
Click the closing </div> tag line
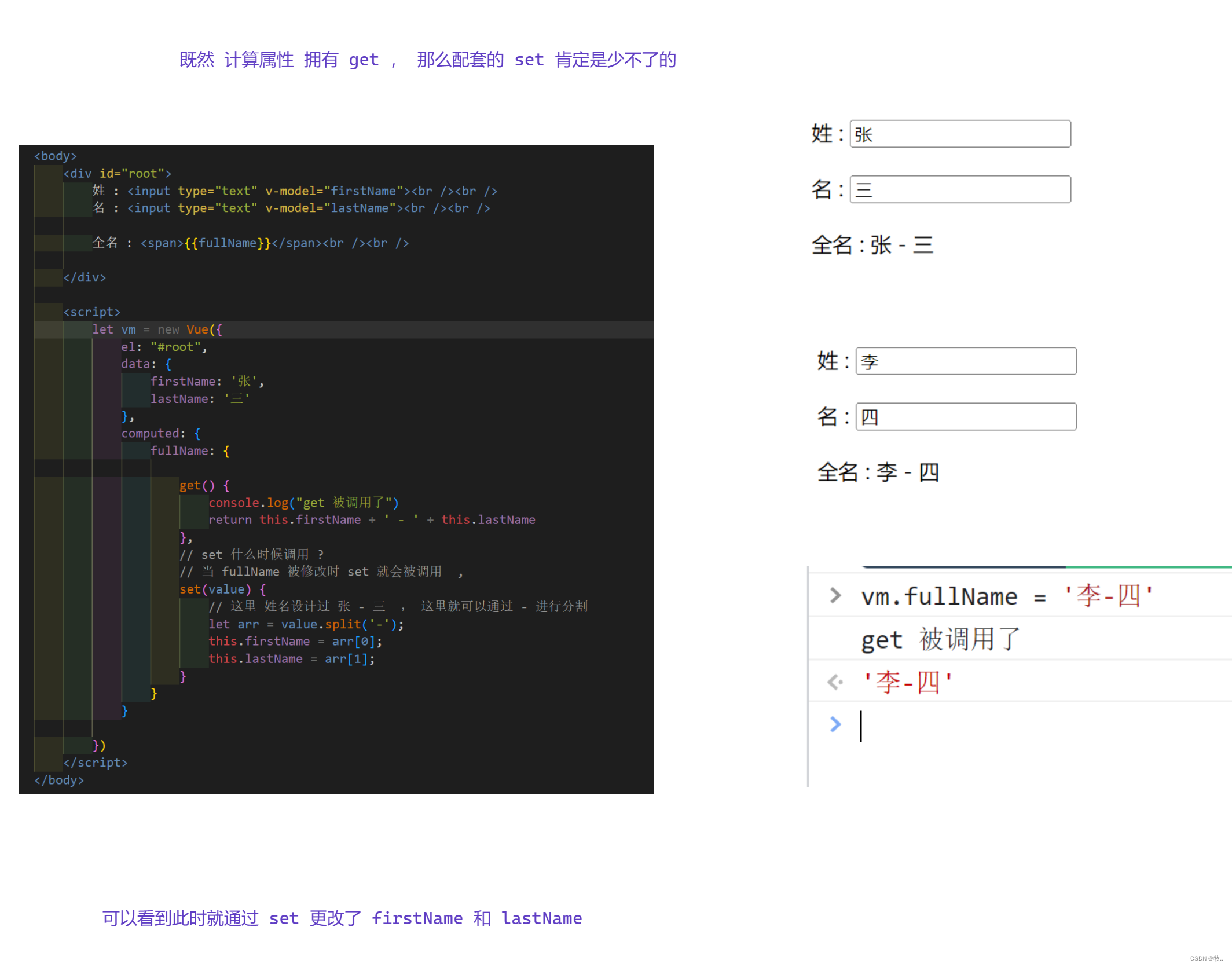tap(85, 277)
